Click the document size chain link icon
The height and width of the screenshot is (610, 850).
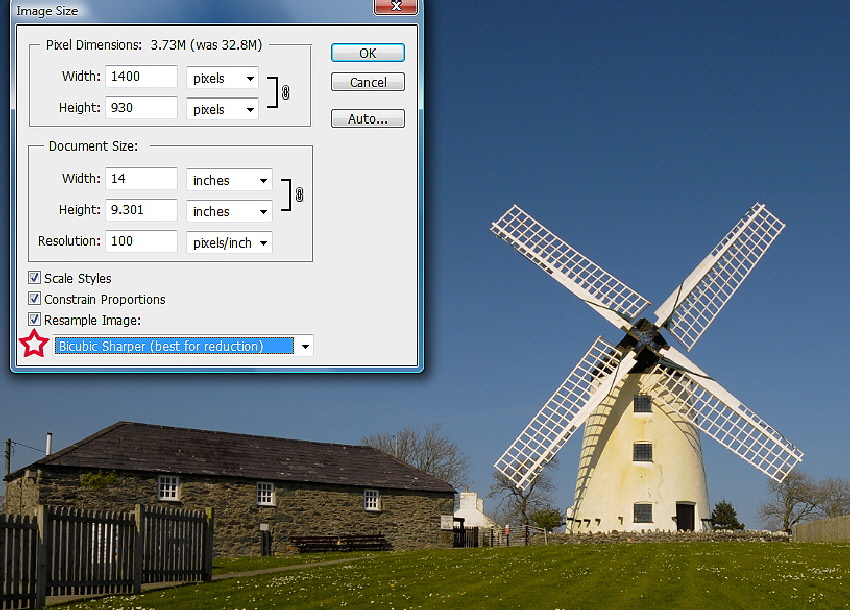(299, 196)
